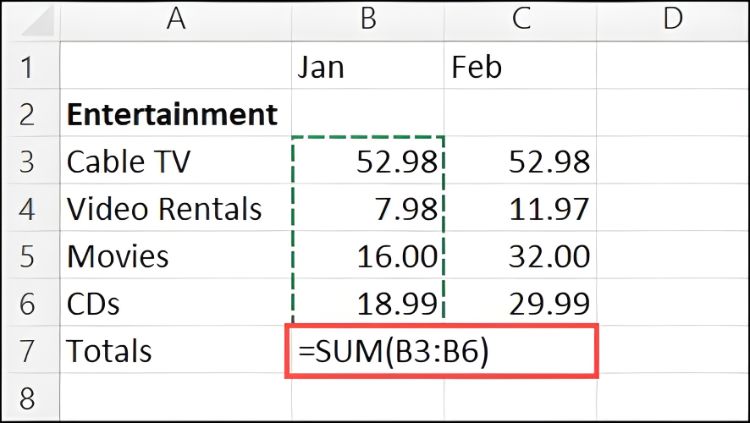Viewport: 750px width, 423px height.
Task: Select the Entertainment cell
Action: point(176,113)
